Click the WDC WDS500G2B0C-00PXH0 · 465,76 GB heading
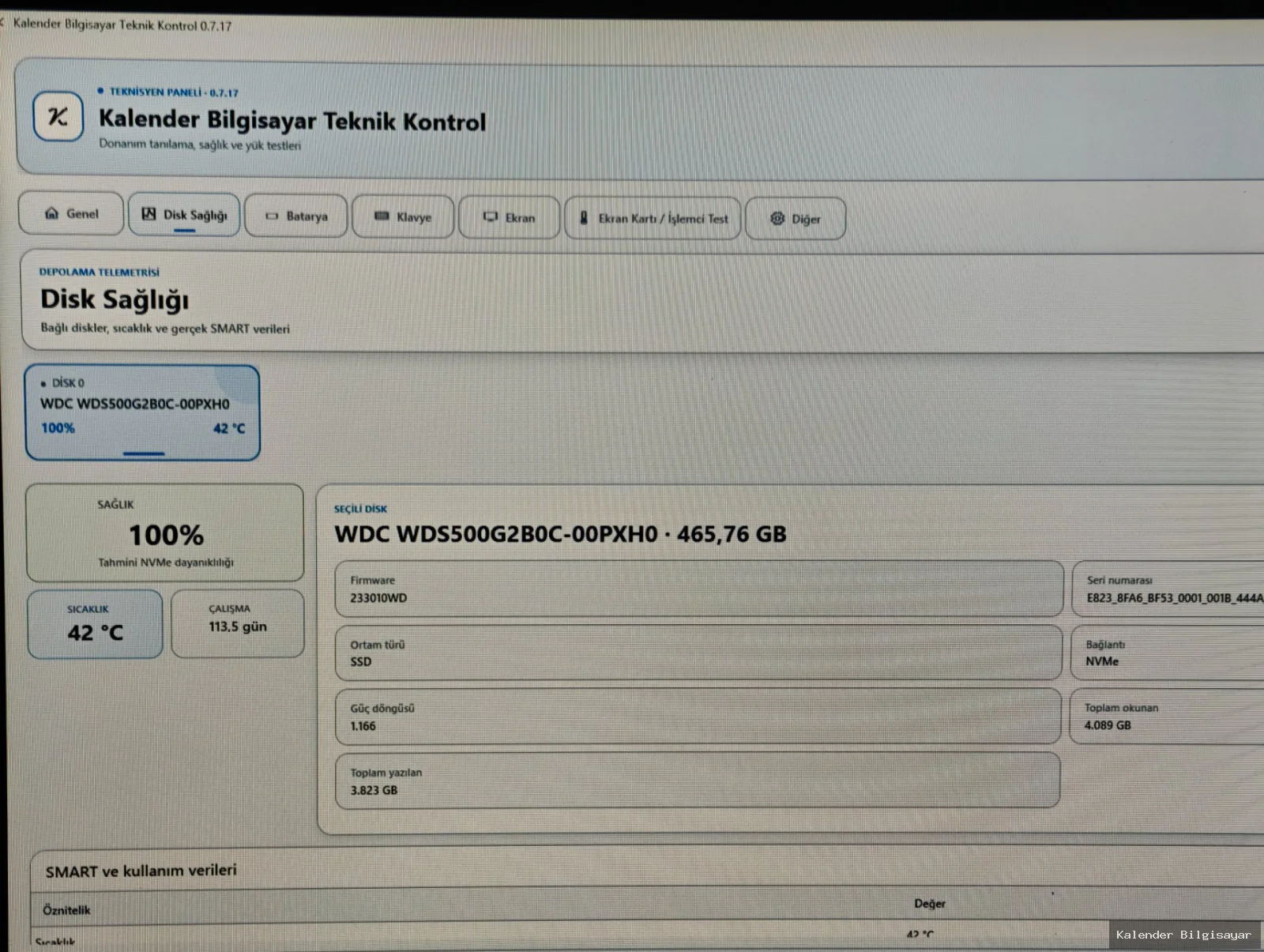 coord(560,534)
